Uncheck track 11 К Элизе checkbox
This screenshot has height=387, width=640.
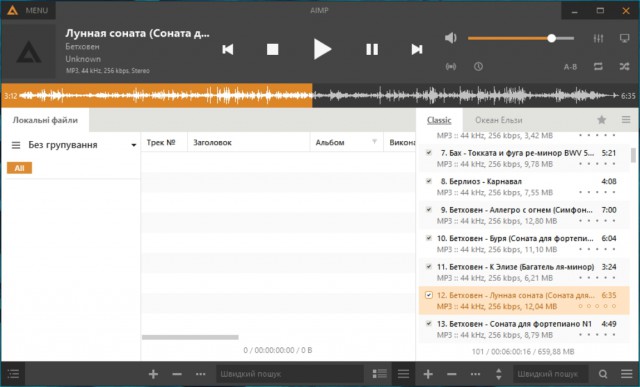[429, 267]
